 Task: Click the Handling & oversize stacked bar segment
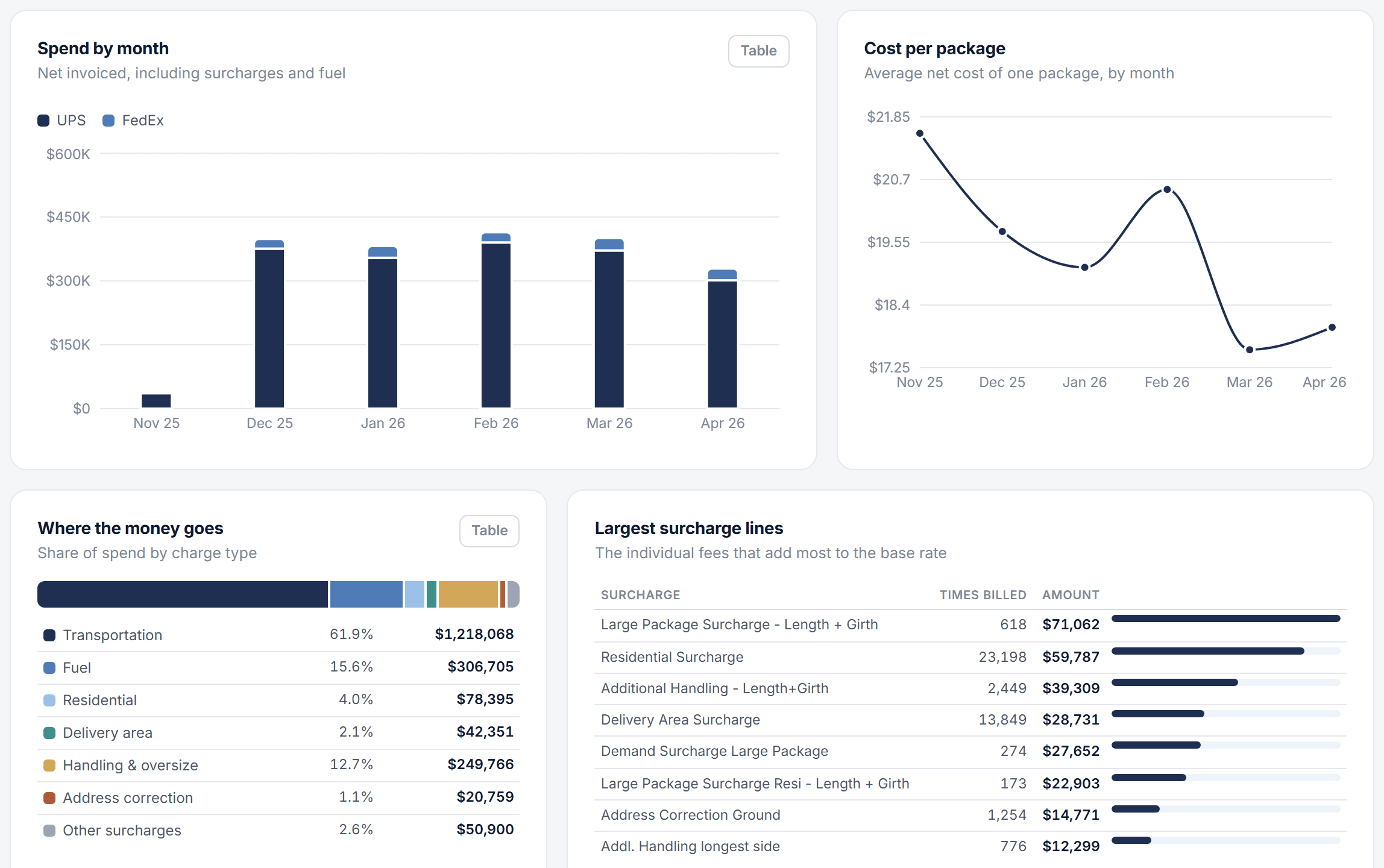point(468,594)
